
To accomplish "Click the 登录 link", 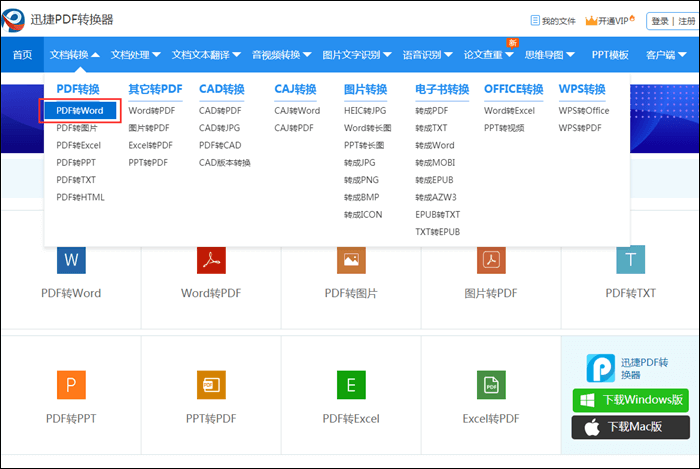I will 660,21.
